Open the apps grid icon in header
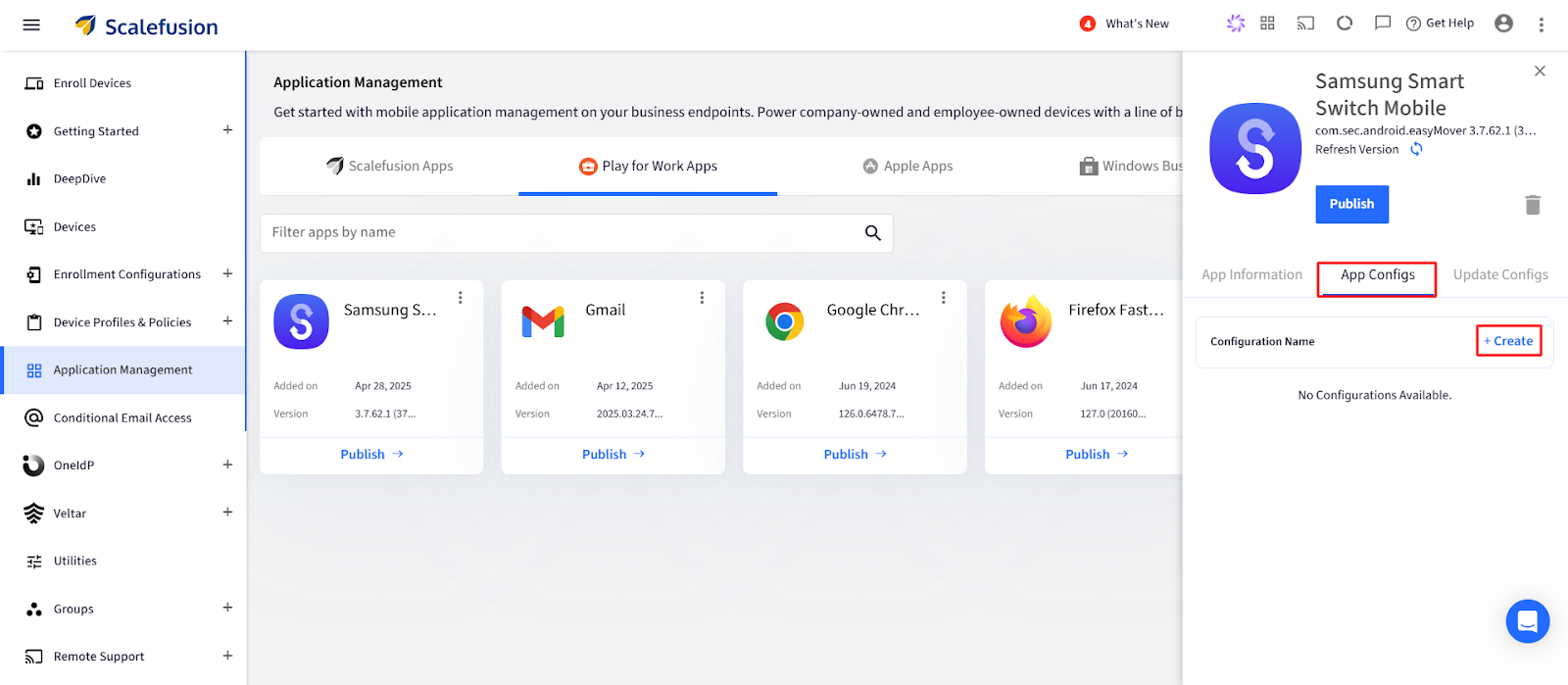This screenshot has height=685, width=1568. pos(1267,23)
